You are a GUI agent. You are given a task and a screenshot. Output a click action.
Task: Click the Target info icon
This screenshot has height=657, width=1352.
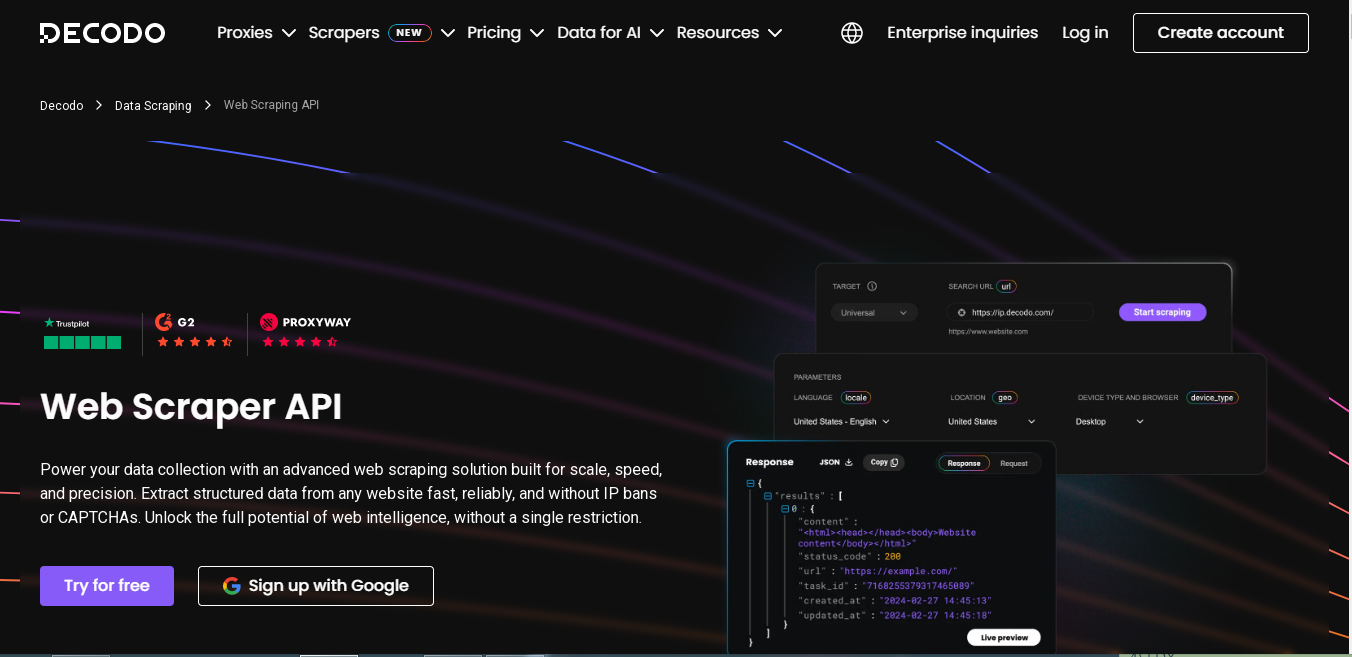[x=872, y=286]
